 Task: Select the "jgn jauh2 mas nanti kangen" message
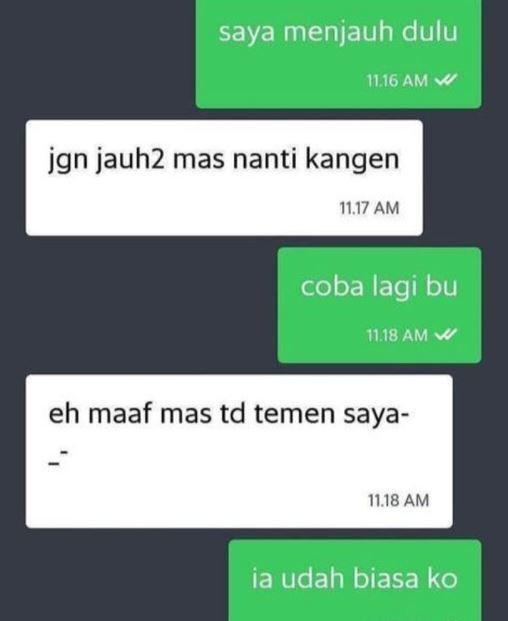224,178
